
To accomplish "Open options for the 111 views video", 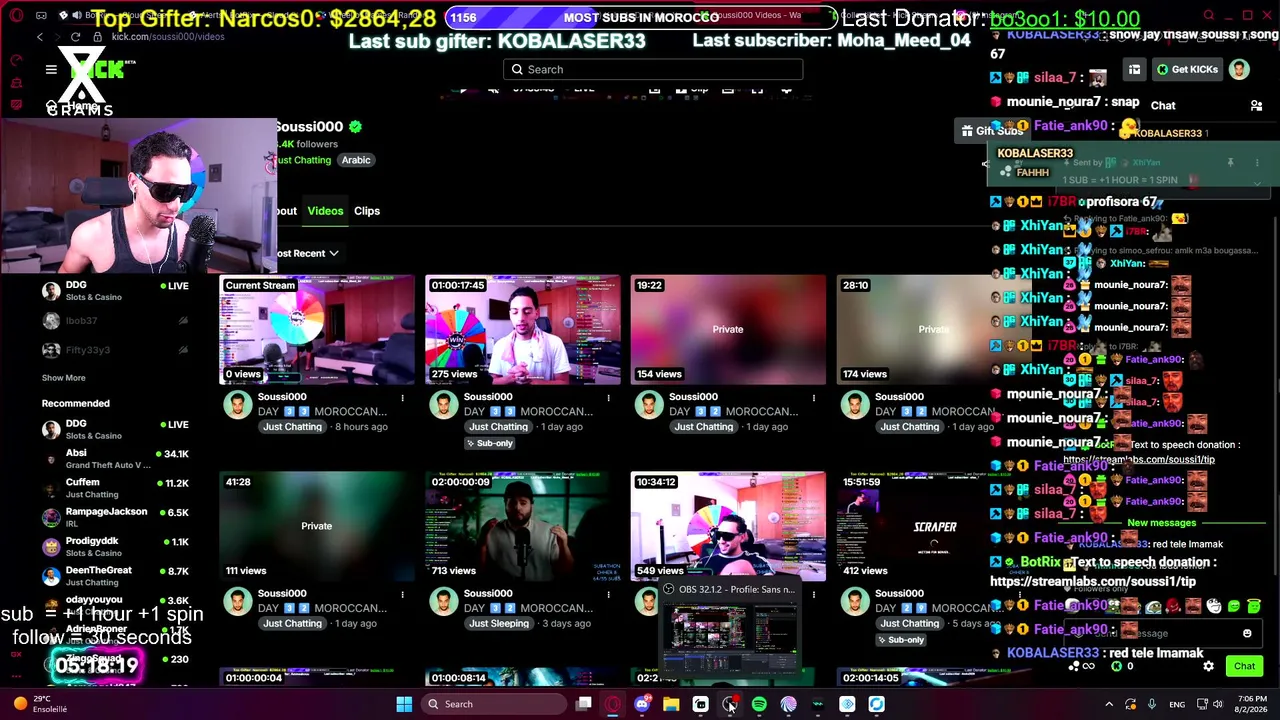I will pos(402,595).
